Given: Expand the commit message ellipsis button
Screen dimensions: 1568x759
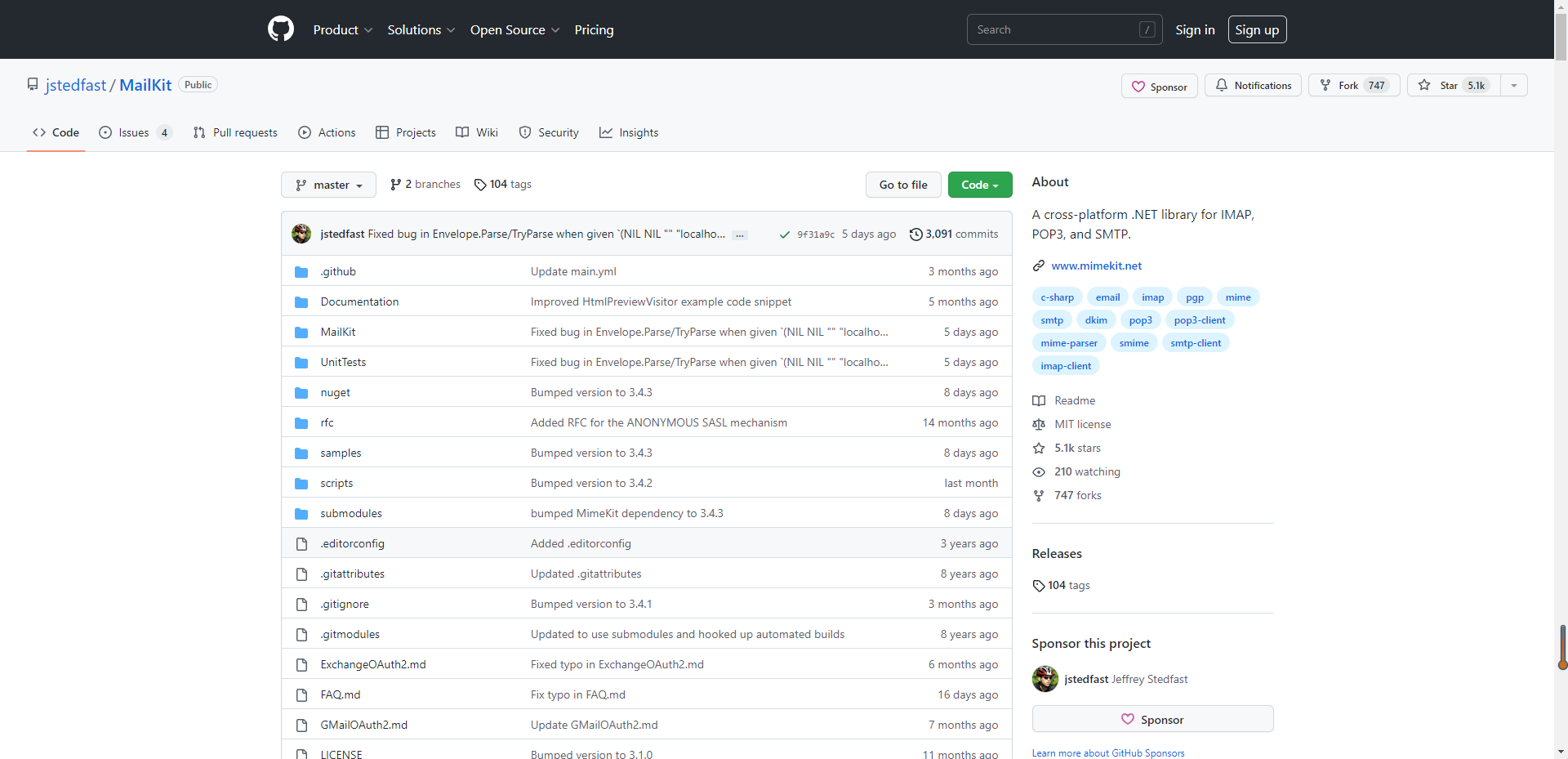Looking at the screenshot, I should (x=740, y=234).
